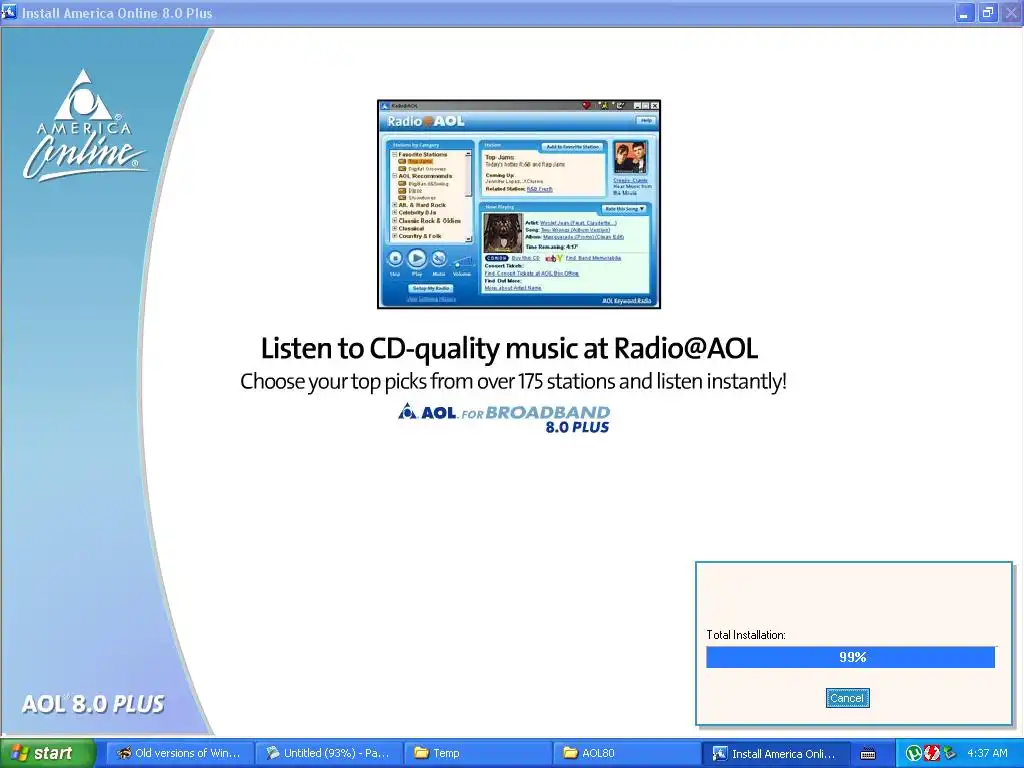This screenshot has width=1024, height=768.
Task: Click the 'Listen to CD-quality music' headline
Action: (x=509, y=348)
